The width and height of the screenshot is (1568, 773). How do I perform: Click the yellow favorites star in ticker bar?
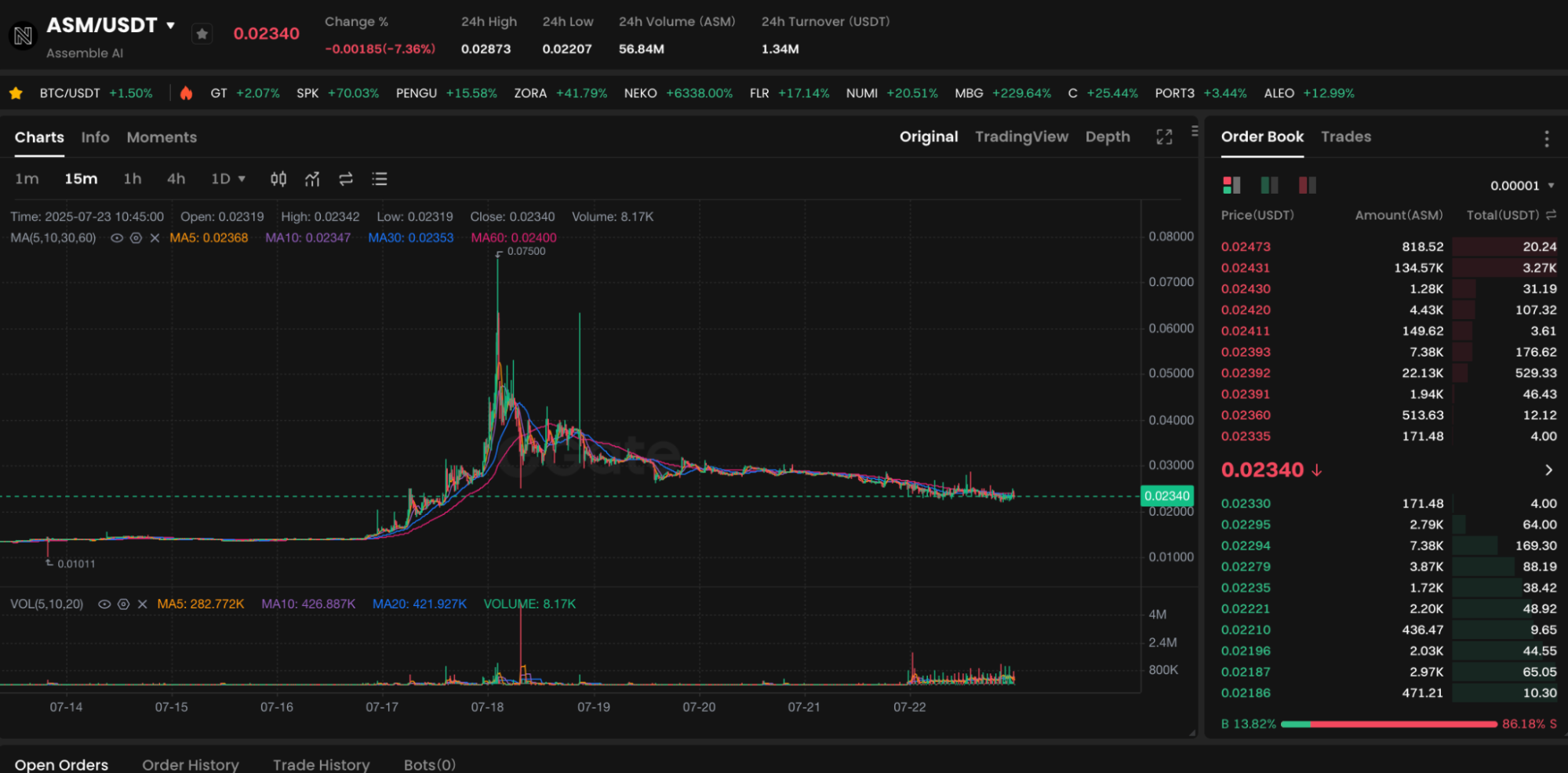(x=16, y=93)
